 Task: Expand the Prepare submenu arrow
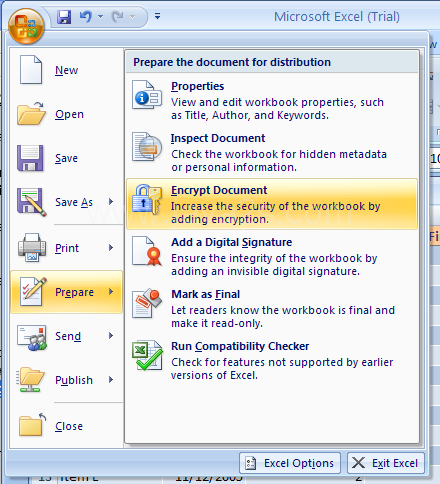point(111,292)
